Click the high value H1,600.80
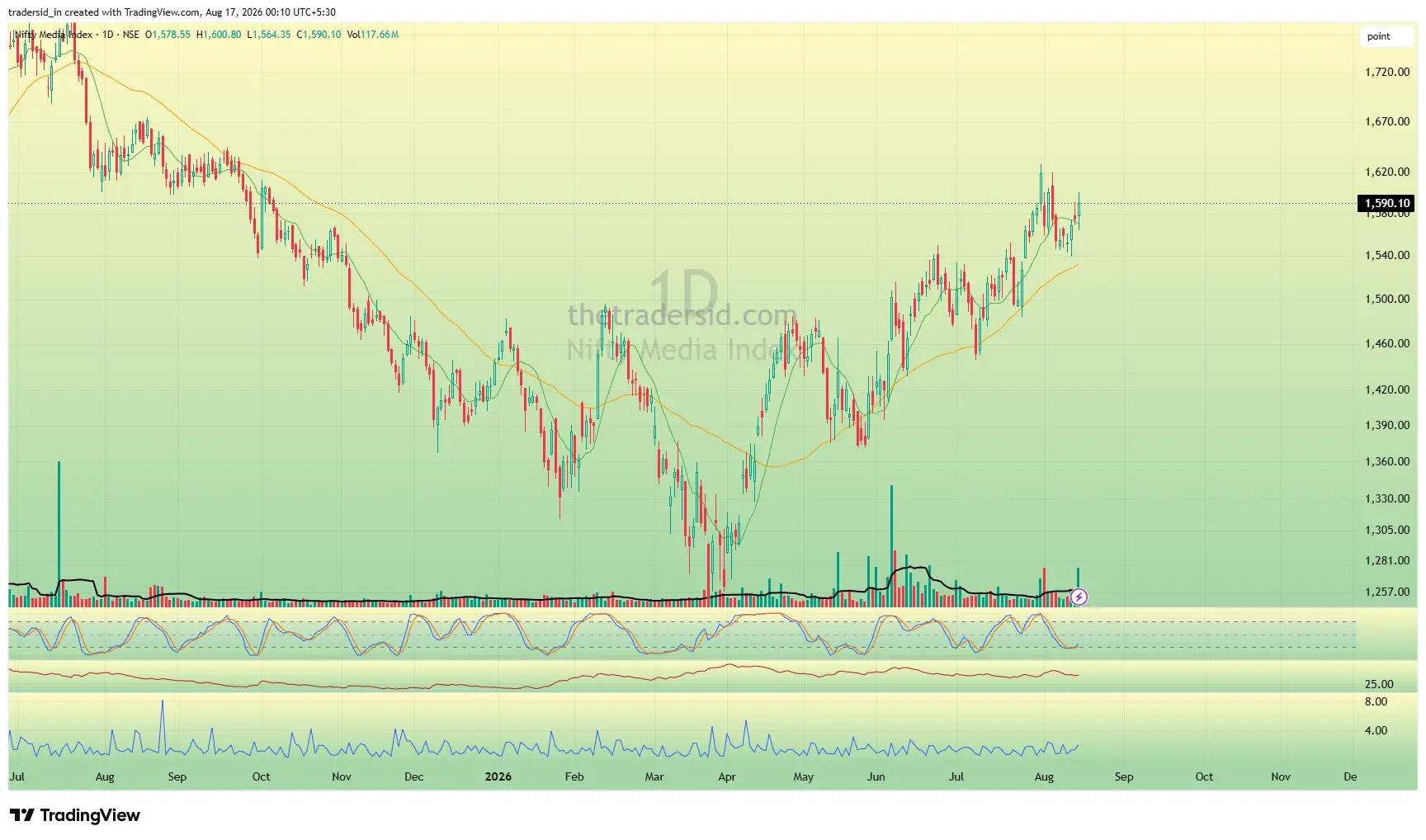 point(219,35)
